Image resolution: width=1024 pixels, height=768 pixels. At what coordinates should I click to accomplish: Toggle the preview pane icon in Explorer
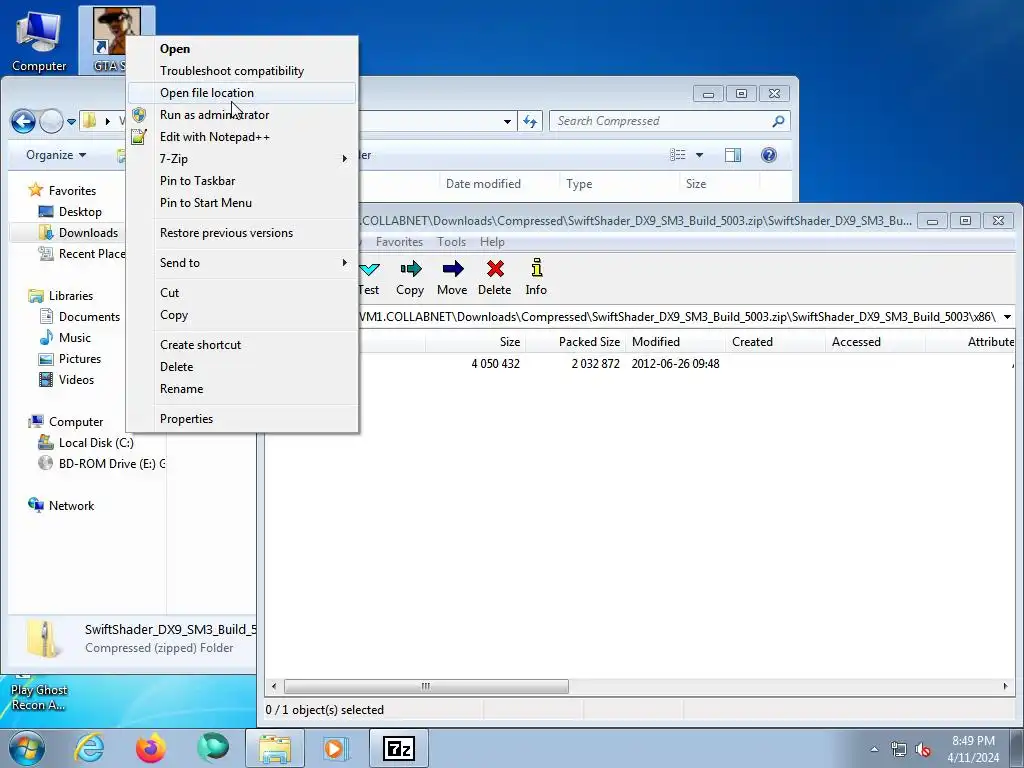[x=733, y=155]
